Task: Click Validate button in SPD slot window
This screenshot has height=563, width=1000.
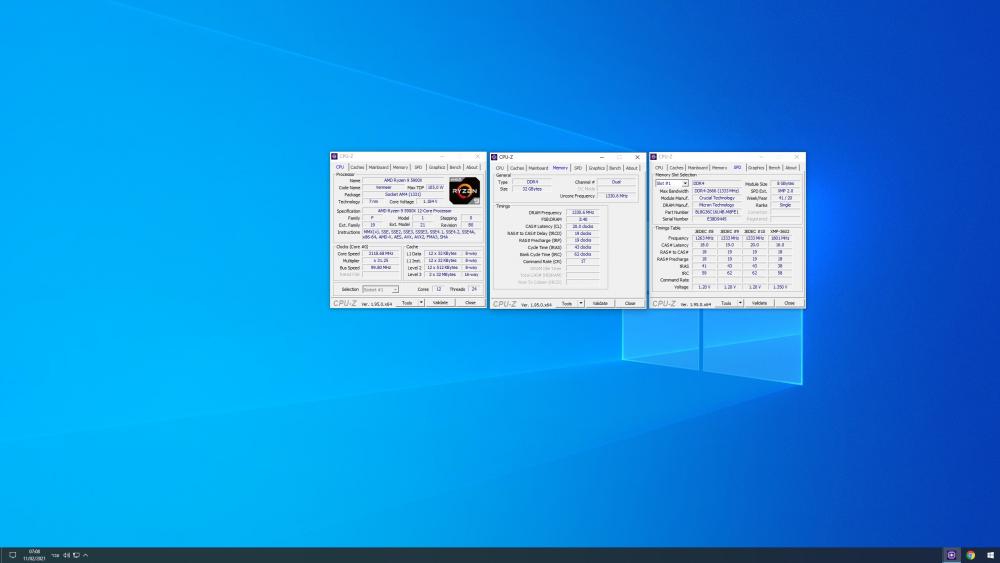Action: (760, 303)
